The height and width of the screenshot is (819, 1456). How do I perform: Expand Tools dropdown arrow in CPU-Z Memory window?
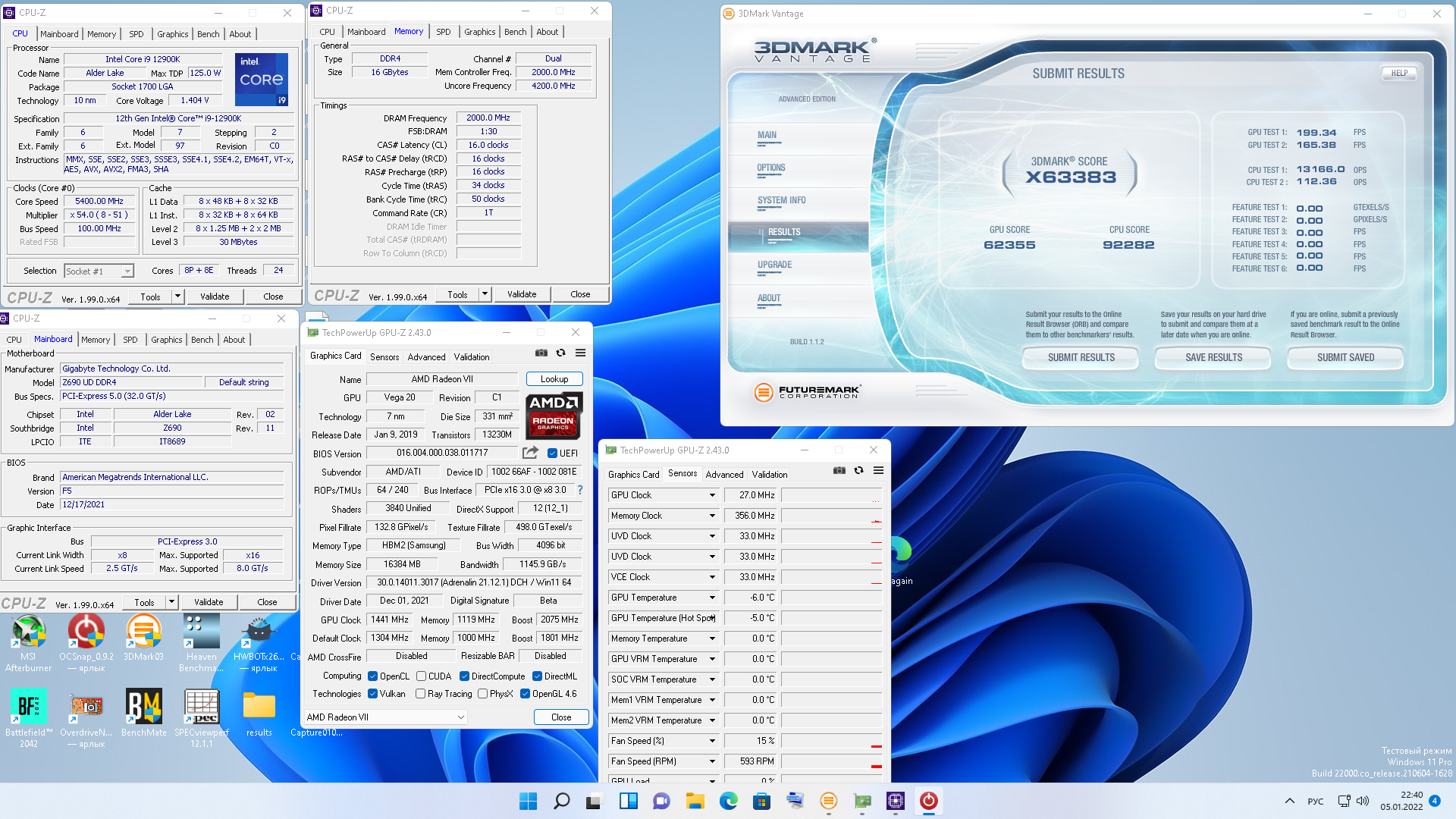pyautogui.click(x=485, y=294)
